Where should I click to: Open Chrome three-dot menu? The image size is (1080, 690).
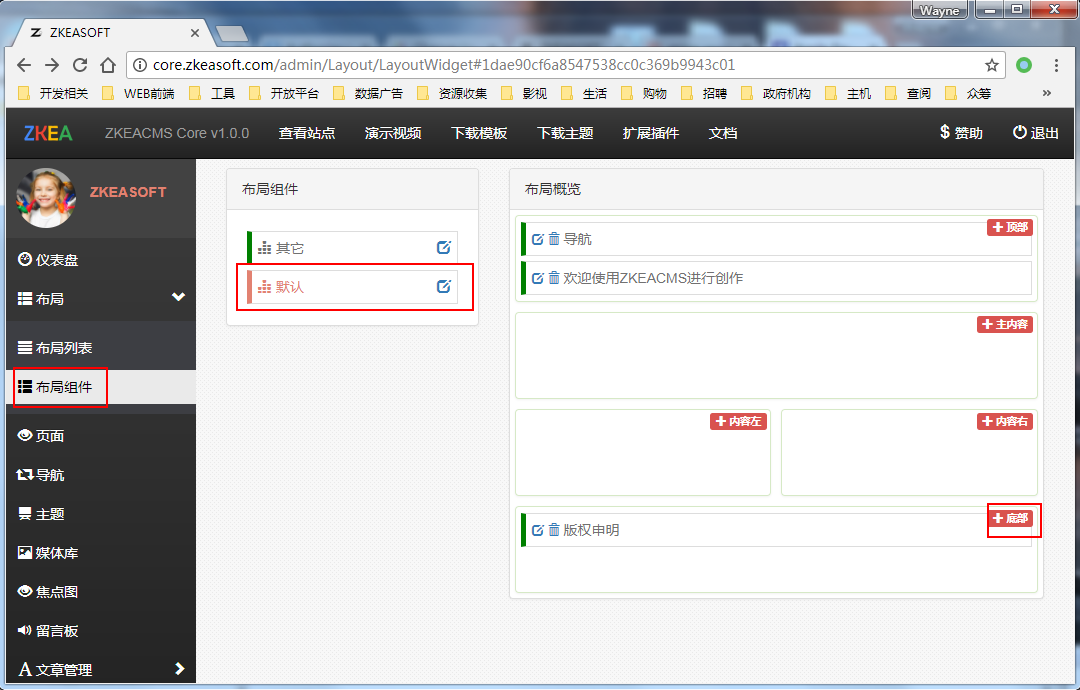pos(1056,65)
